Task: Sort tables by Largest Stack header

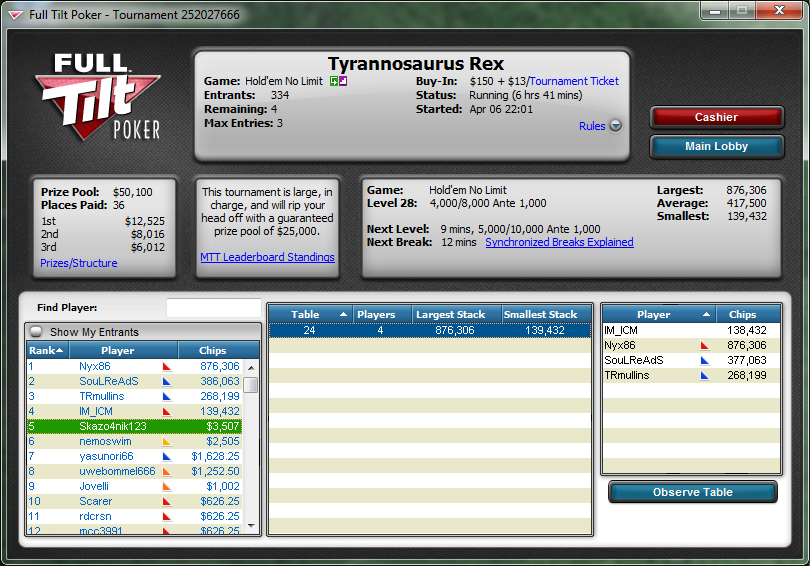Action: pos(457,314)
